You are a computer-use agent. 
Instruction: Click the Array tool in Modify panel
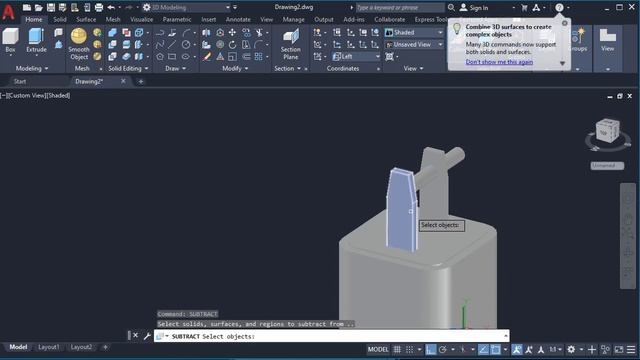coord(258,57)
